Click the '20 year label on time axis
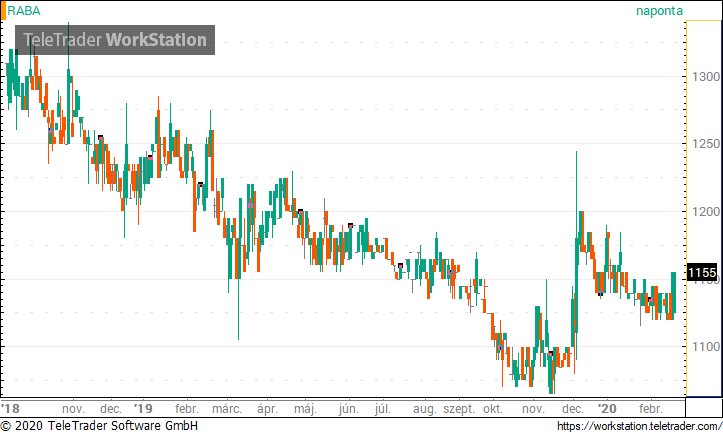The height and width of the screenshot is (435, 723). 607,409
